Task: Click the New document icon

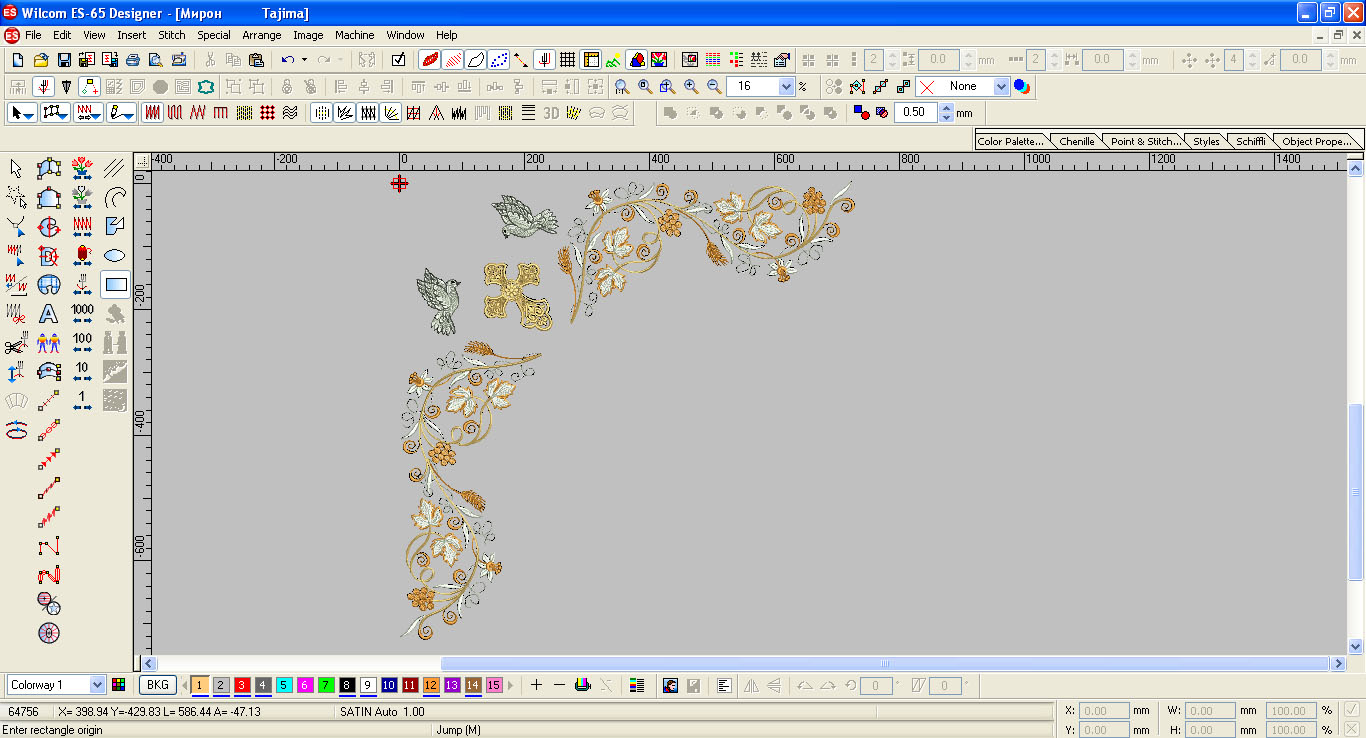Action: coord(17,60)
